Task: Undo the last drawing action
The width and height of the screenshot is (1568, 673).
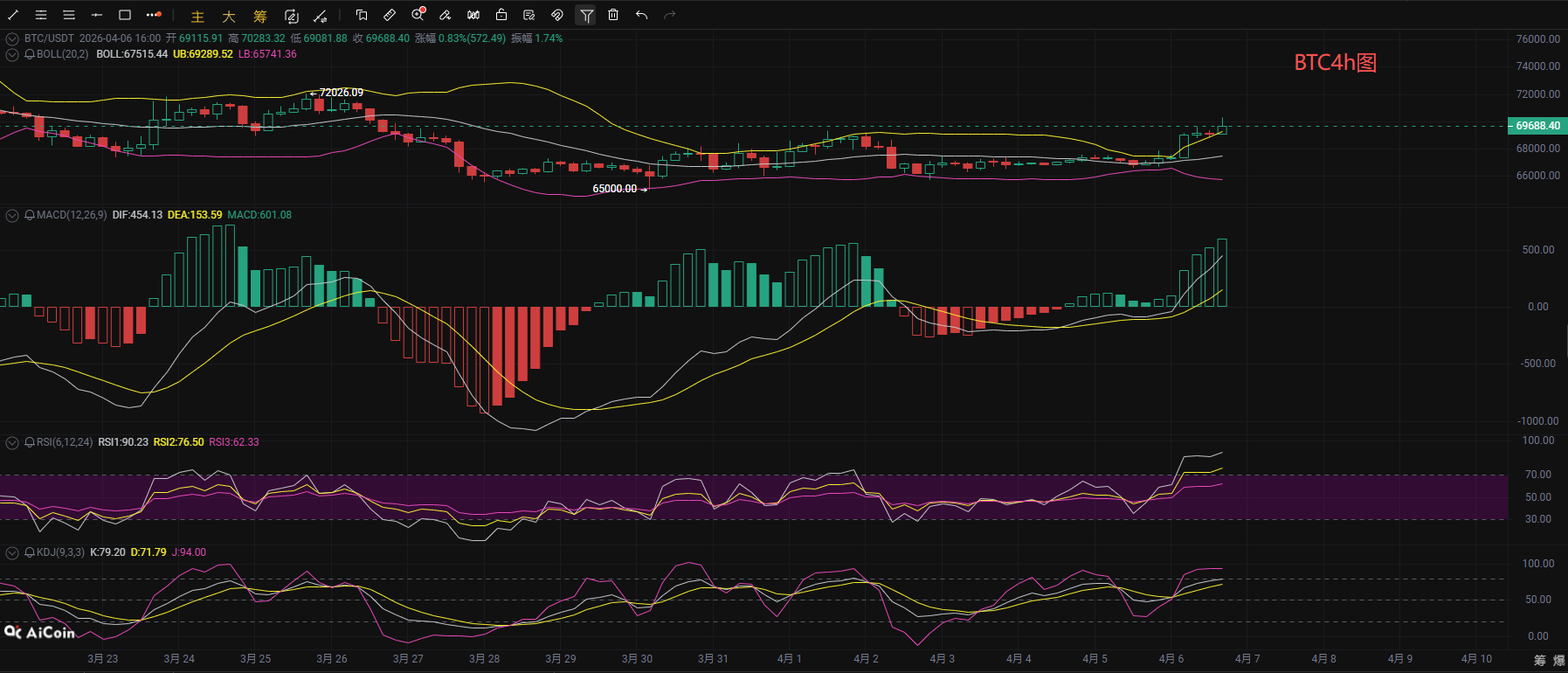Action: coord(641,15)
